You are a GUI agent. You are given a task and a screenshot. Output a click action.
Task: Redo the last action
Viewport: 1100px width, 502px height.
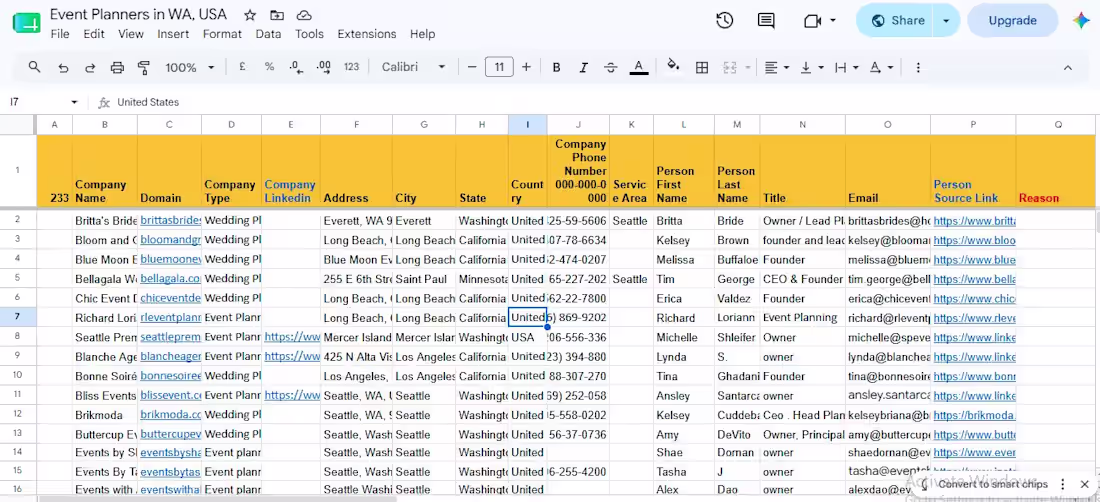[x=90, y=67]
